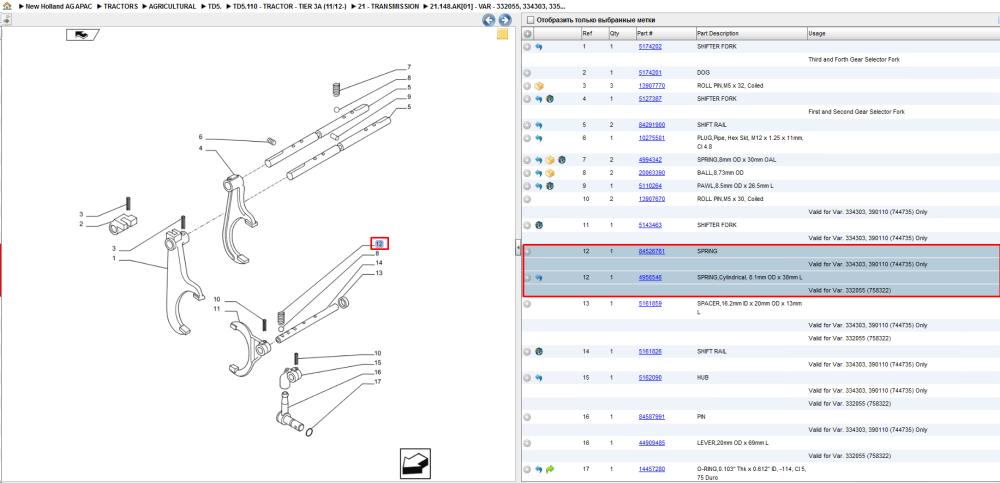
Task: Click the Usage column header
Action: pyautogui.click(x=902, y=34)
